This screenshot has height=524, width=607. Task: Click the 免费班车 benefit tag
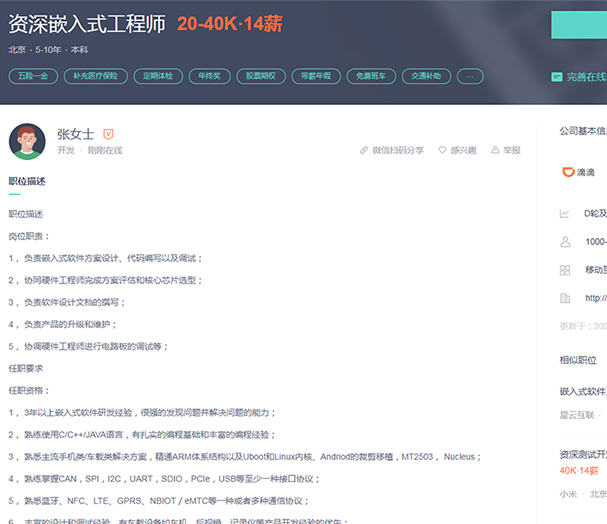(x=369, y=76)
